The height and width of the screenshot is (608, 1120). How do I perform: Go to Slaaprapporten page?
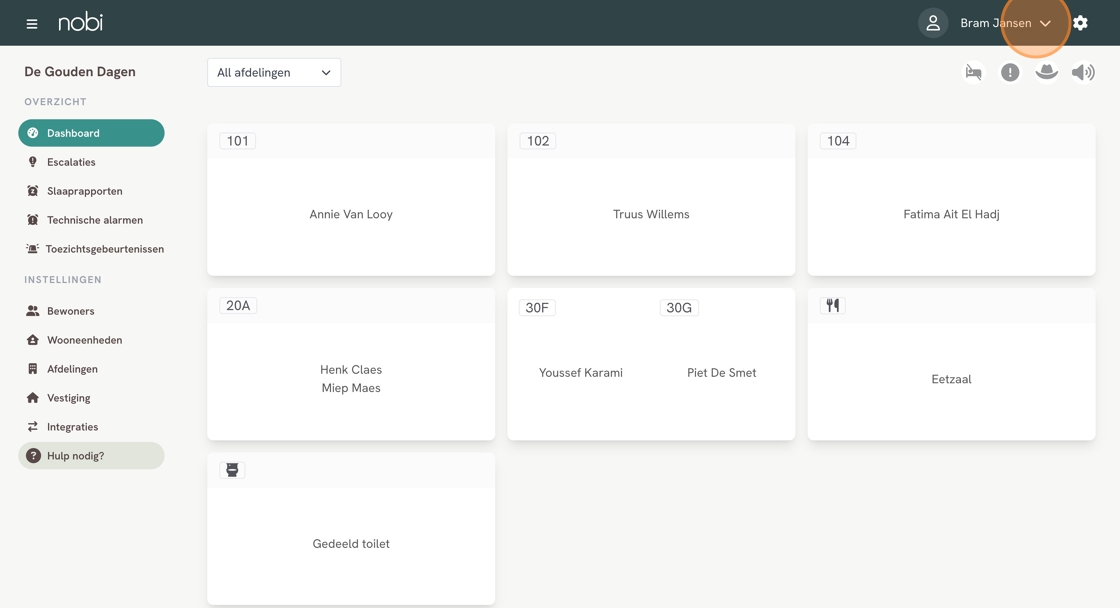pyautogui.click(x=84, y=191)
